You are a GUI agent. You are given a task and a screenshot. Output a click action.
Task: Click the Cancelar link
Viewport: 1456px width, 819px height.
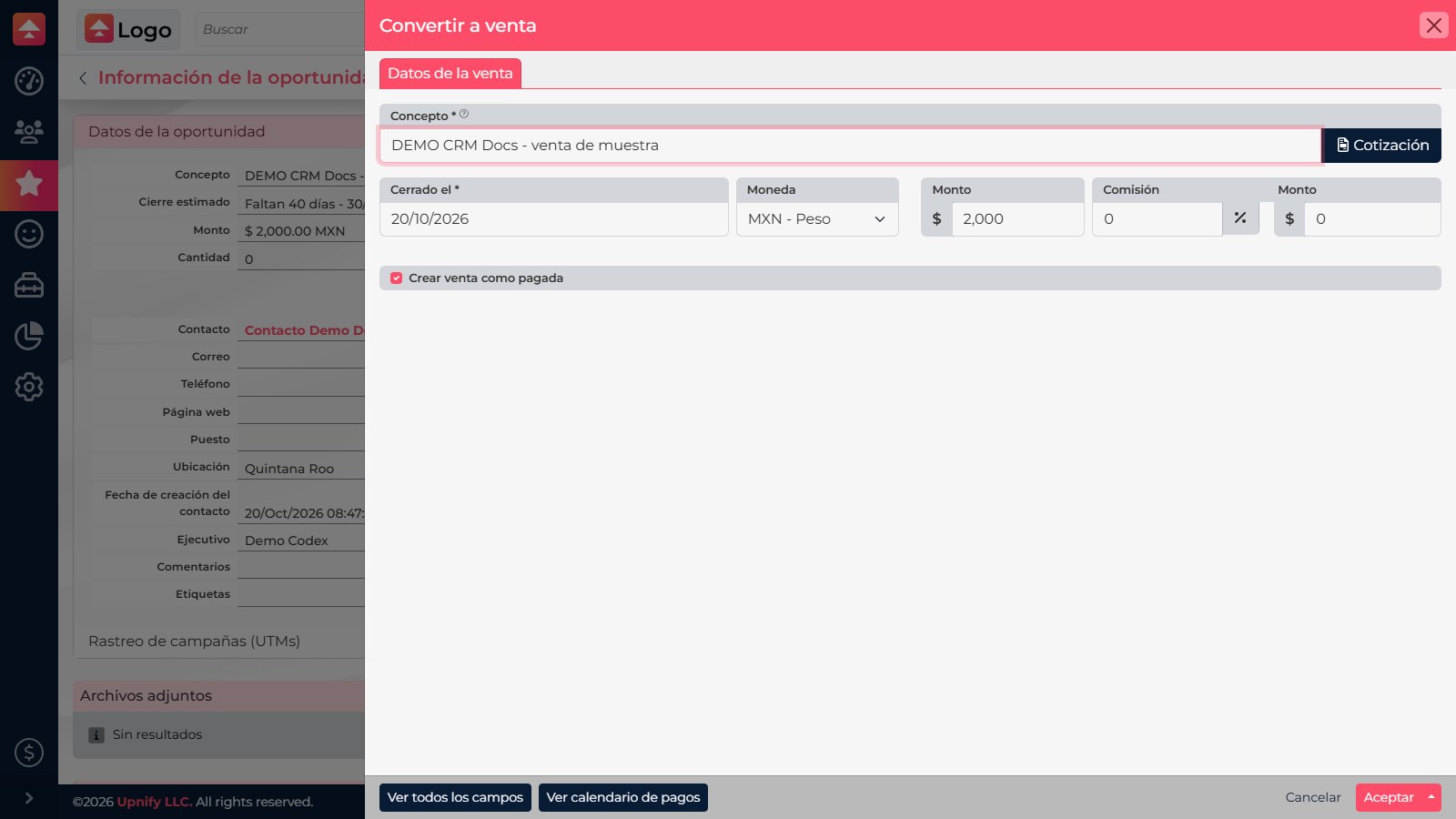(x=1313, y=797)
